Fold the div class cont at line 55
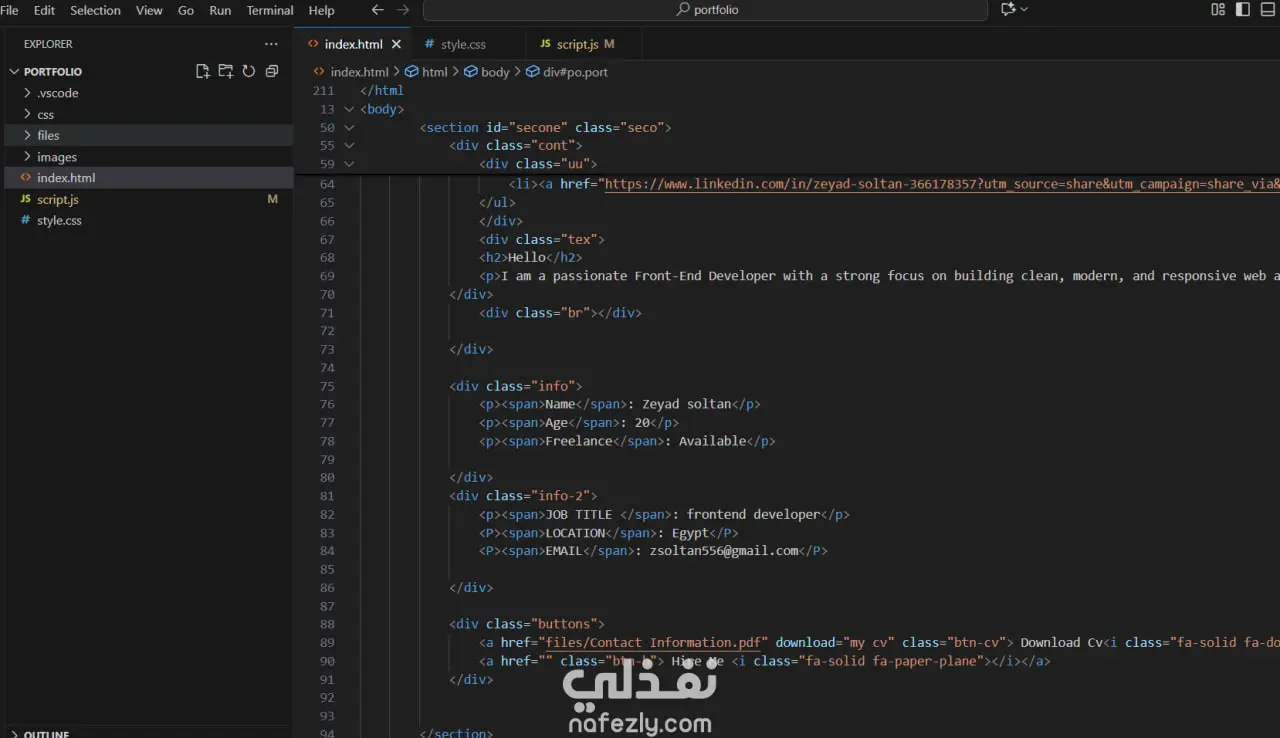 point(349,146)
